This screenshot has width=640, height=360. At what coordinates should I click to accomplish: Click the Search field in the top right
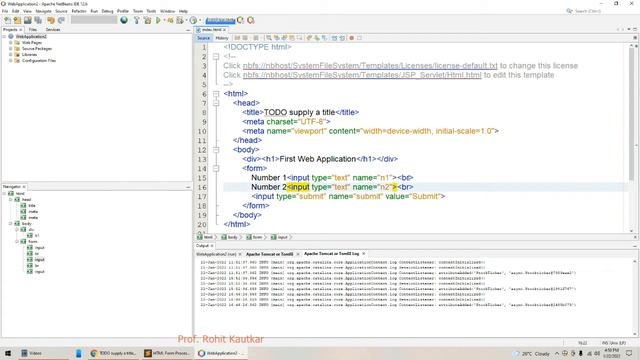click(x=588, y=11)
